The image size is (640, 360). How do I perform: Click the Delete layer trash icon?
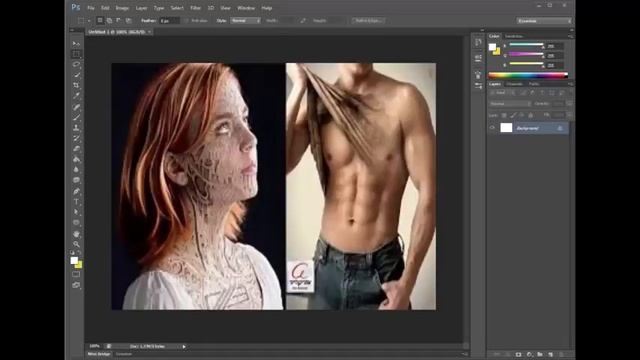561,355
